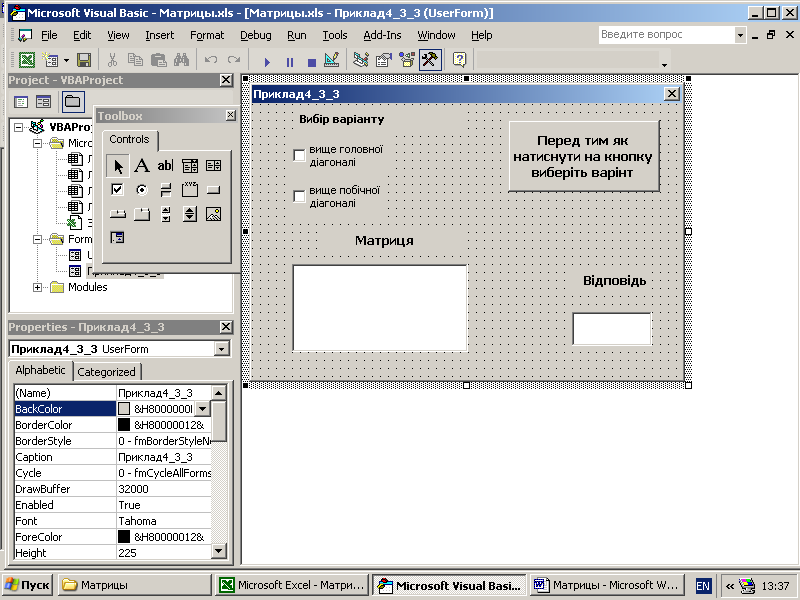This screenshot has height=600, width=800.
Task: Tick the 'вище головної діагоналі' checkbox
Action: [299, 155]
